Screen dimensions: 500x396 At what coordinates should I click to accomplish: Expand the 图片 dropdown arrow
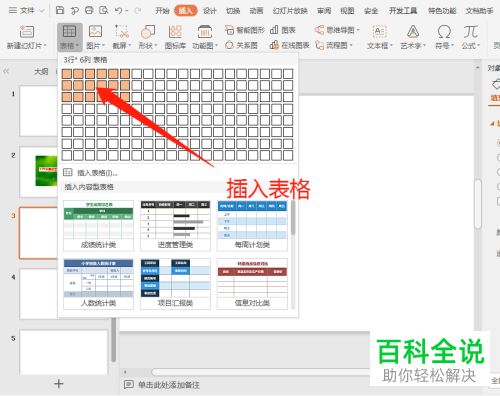pyautogui.click(x=103, y=45)
